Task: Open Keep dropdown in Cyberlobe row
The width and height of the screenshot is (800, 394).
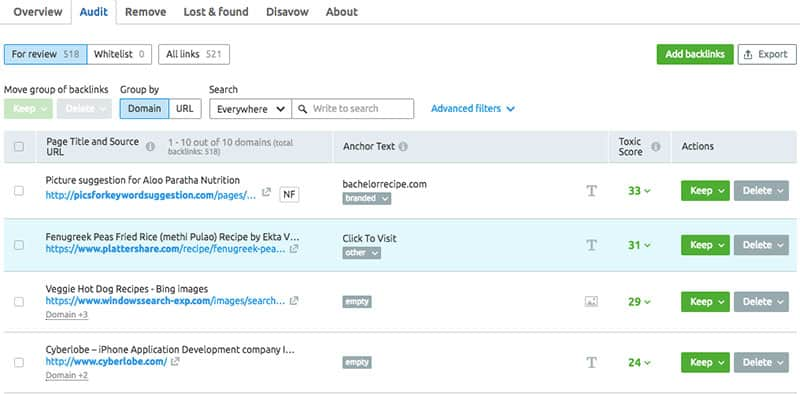Action: point(706,362)
